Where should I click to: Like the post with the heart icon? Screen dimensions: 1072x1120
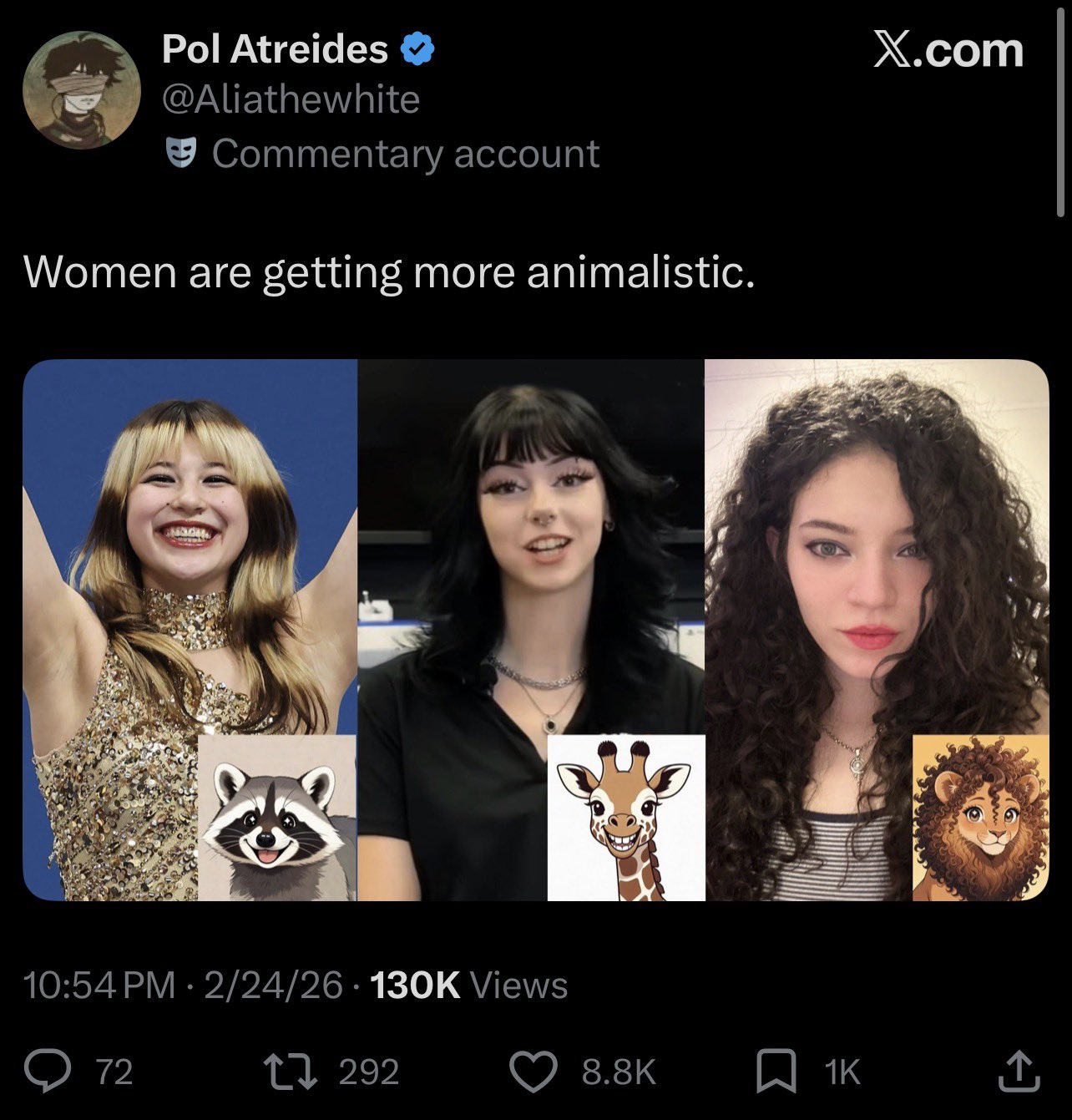pyautogui.click(x=533, y=1072)
